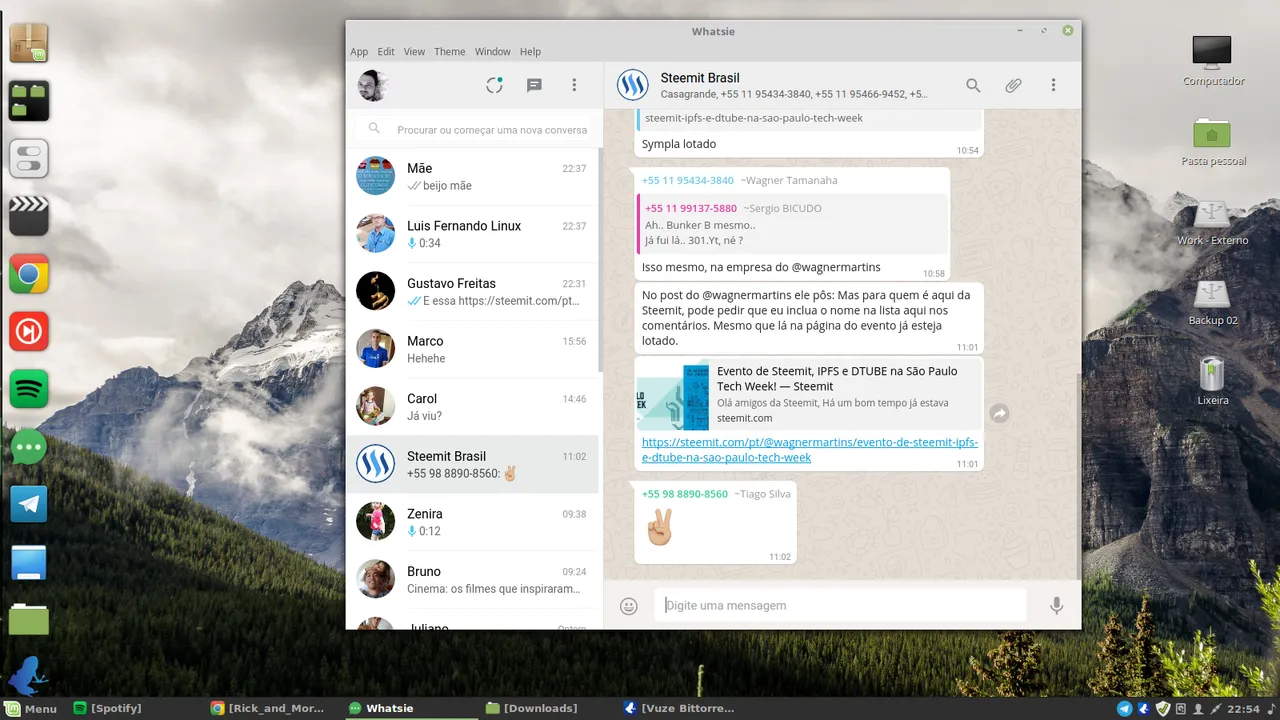Open the steemit.com evento-de-steemit link
Viewport: 1280px width, 720px height.
pyautogui.click(x=810, y=450)
